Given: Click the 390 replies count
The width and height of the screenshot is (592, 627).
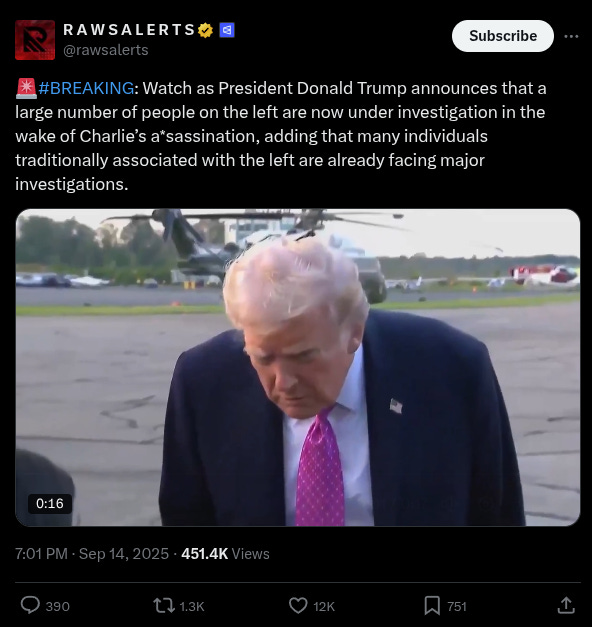Looking at the screenshot, I should coord(58,607).
